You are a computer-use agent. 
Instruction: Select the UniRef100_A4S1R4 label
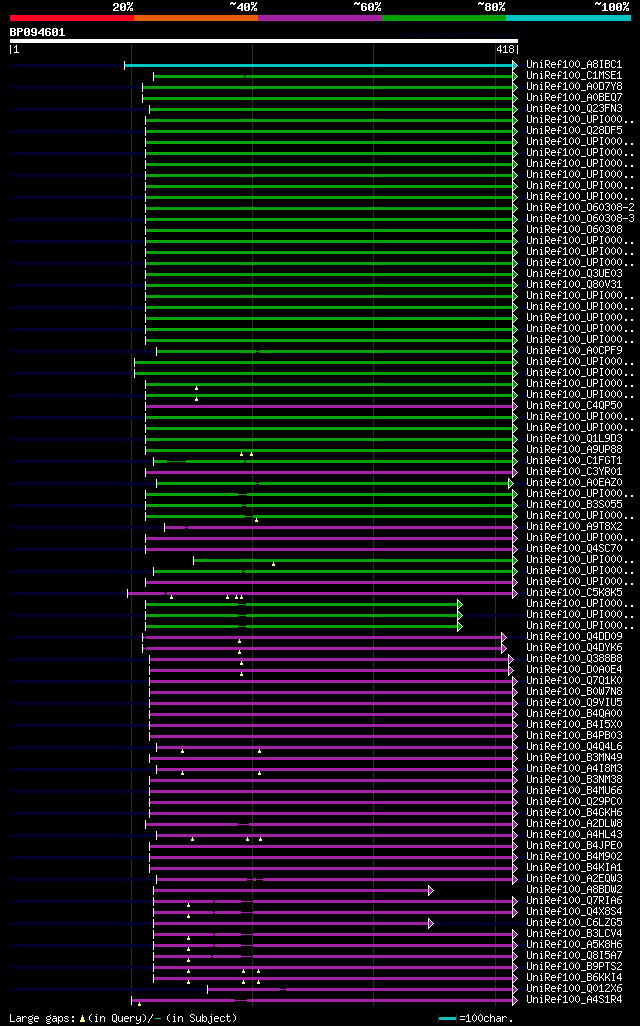coord(574,999)
